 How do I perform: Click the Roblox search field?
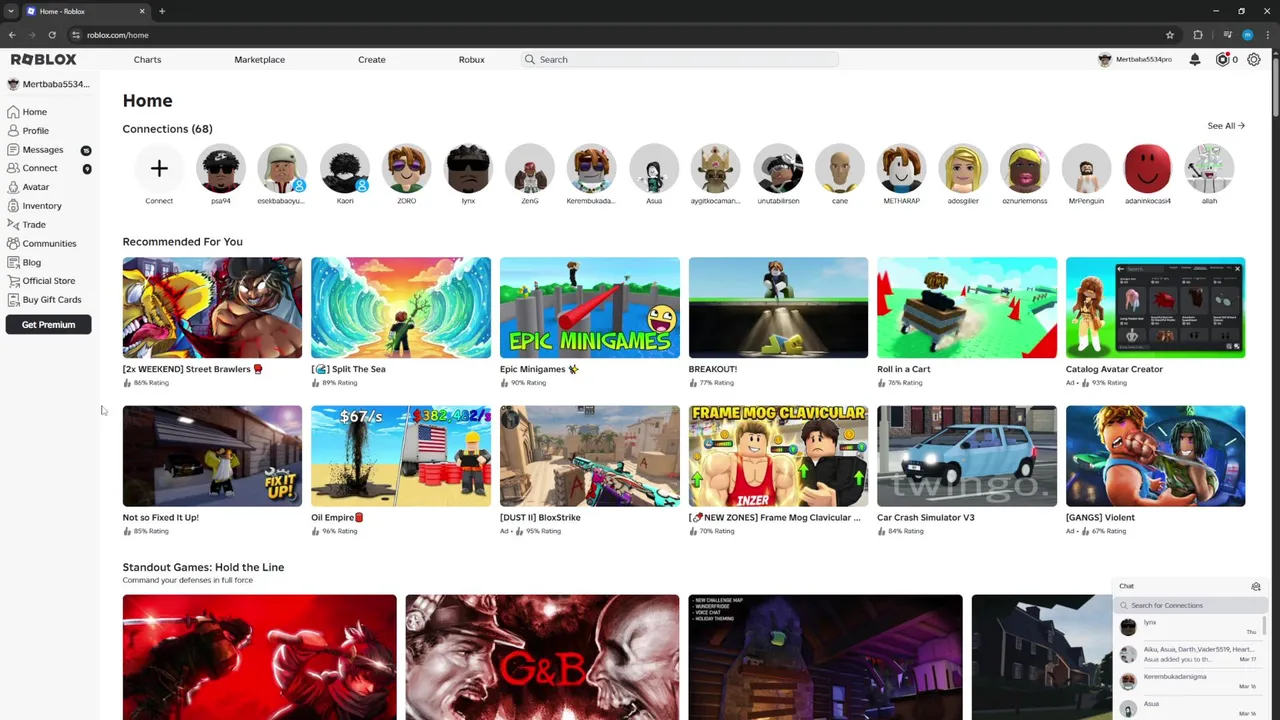(680, 60)
